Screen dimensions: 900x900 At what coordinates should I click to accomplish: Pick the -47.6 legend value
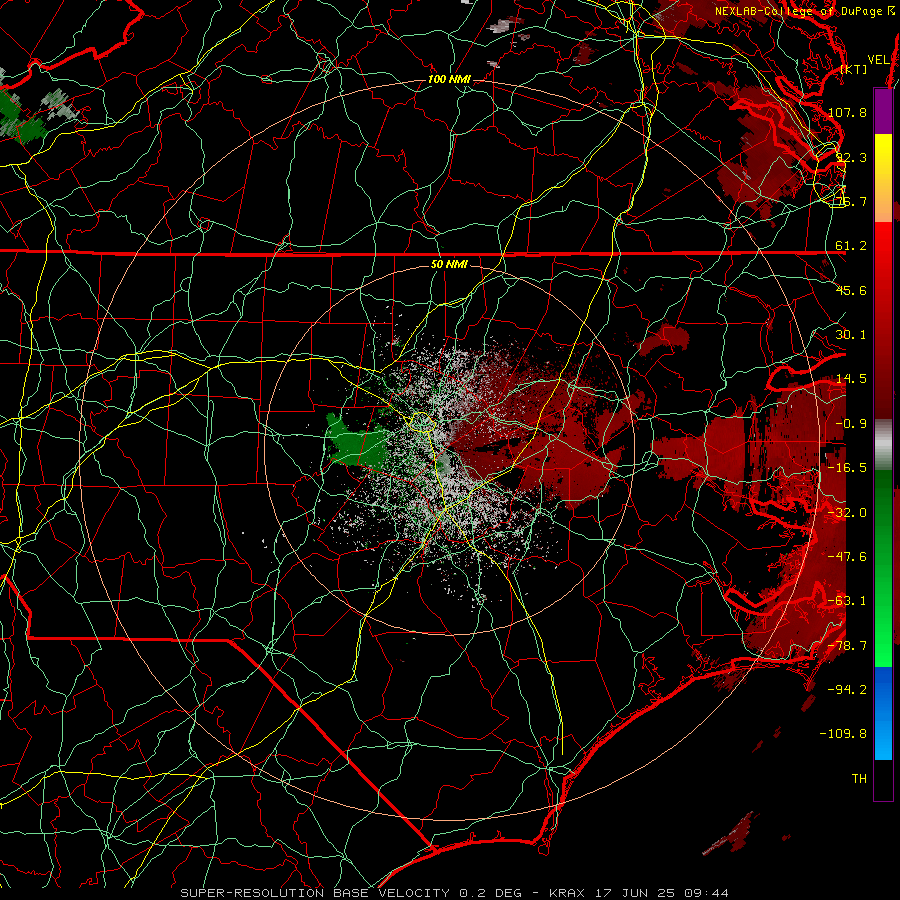point(847,557)
